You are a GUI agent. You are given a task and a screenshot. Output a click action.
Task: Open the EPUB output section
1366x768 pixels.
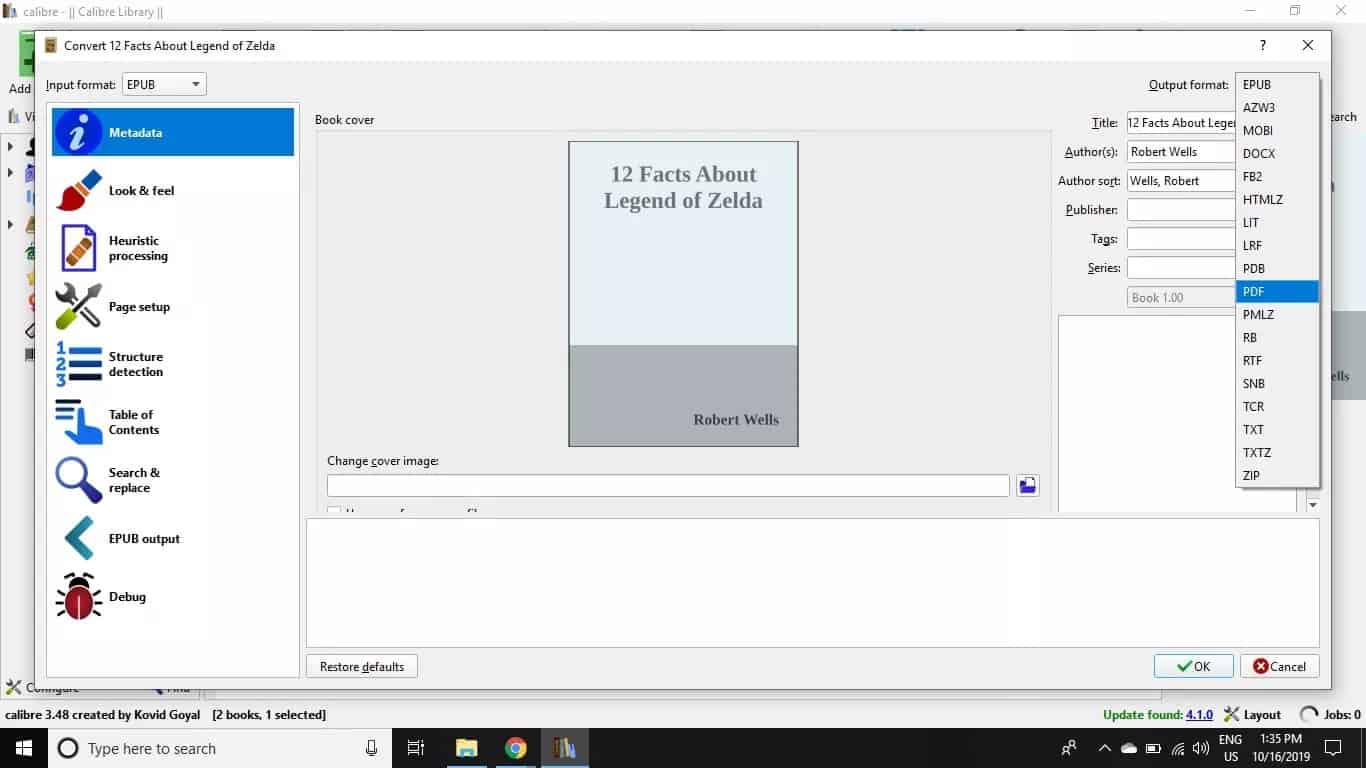[173, 538]
